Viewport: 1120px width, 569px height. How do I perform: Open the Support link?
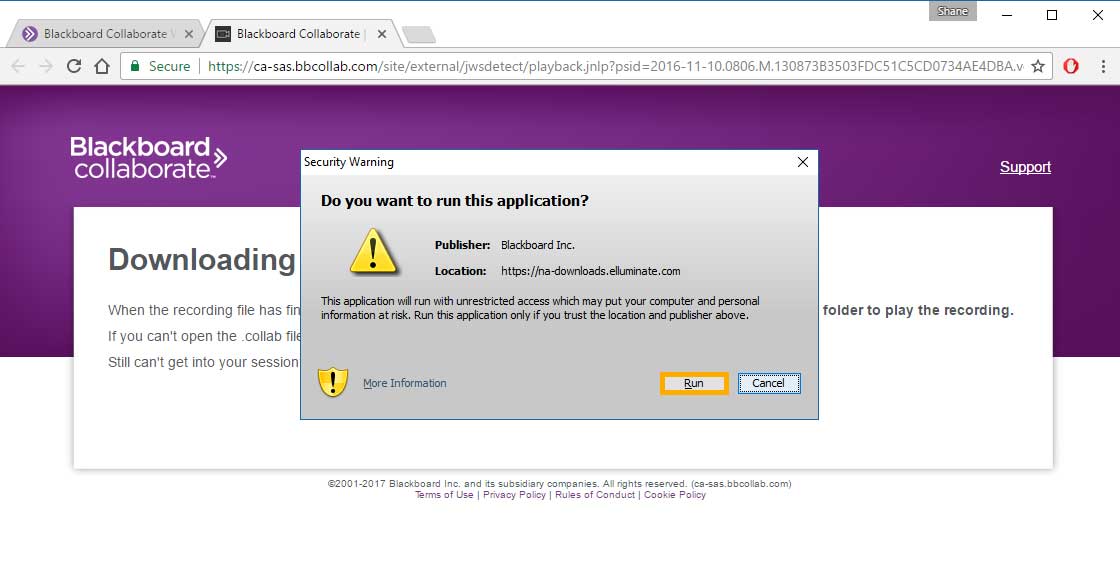(1025, 167)
